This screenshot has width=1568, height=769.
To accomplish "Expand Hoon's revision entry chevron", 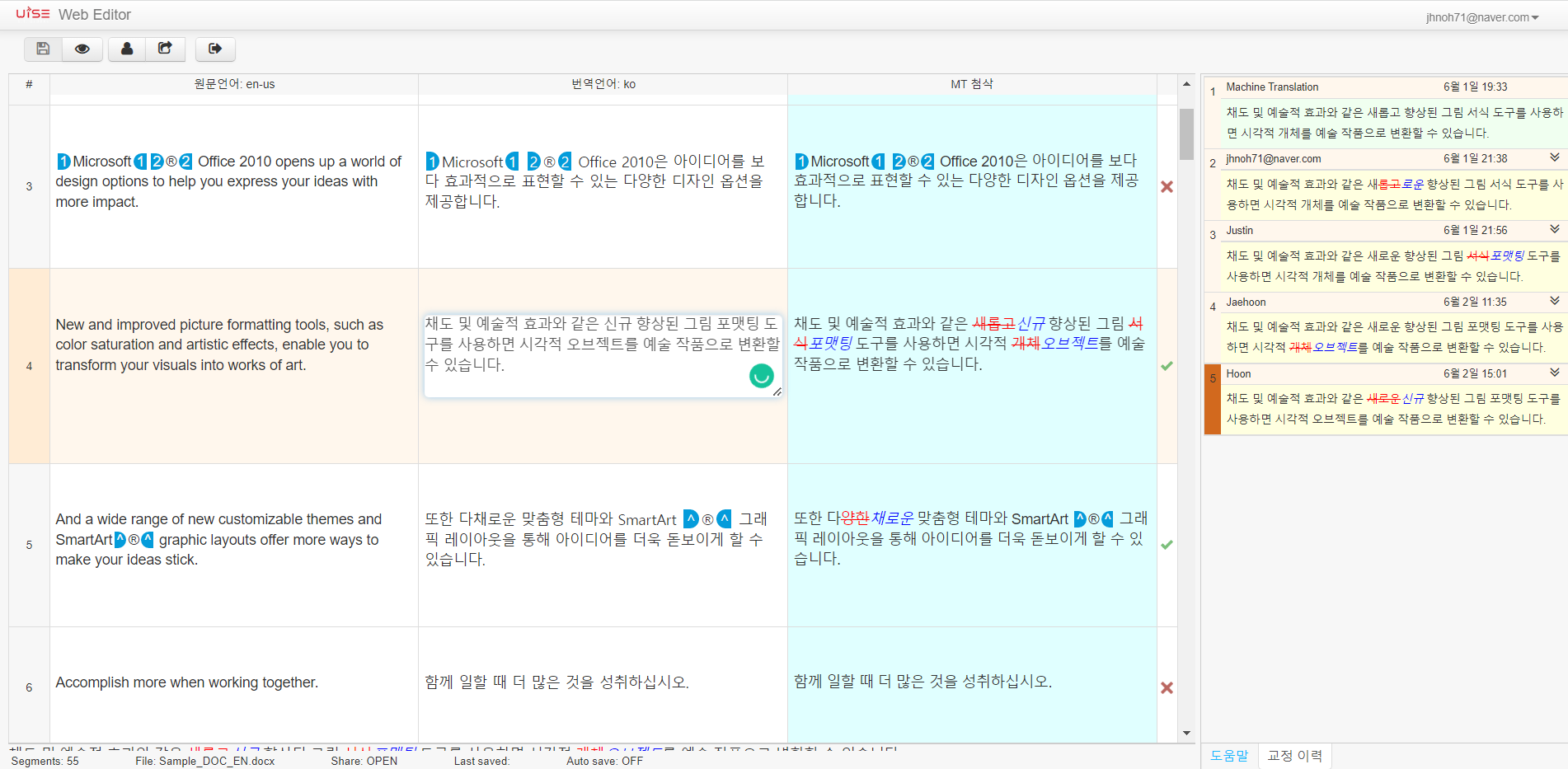I will [1554, 373].
